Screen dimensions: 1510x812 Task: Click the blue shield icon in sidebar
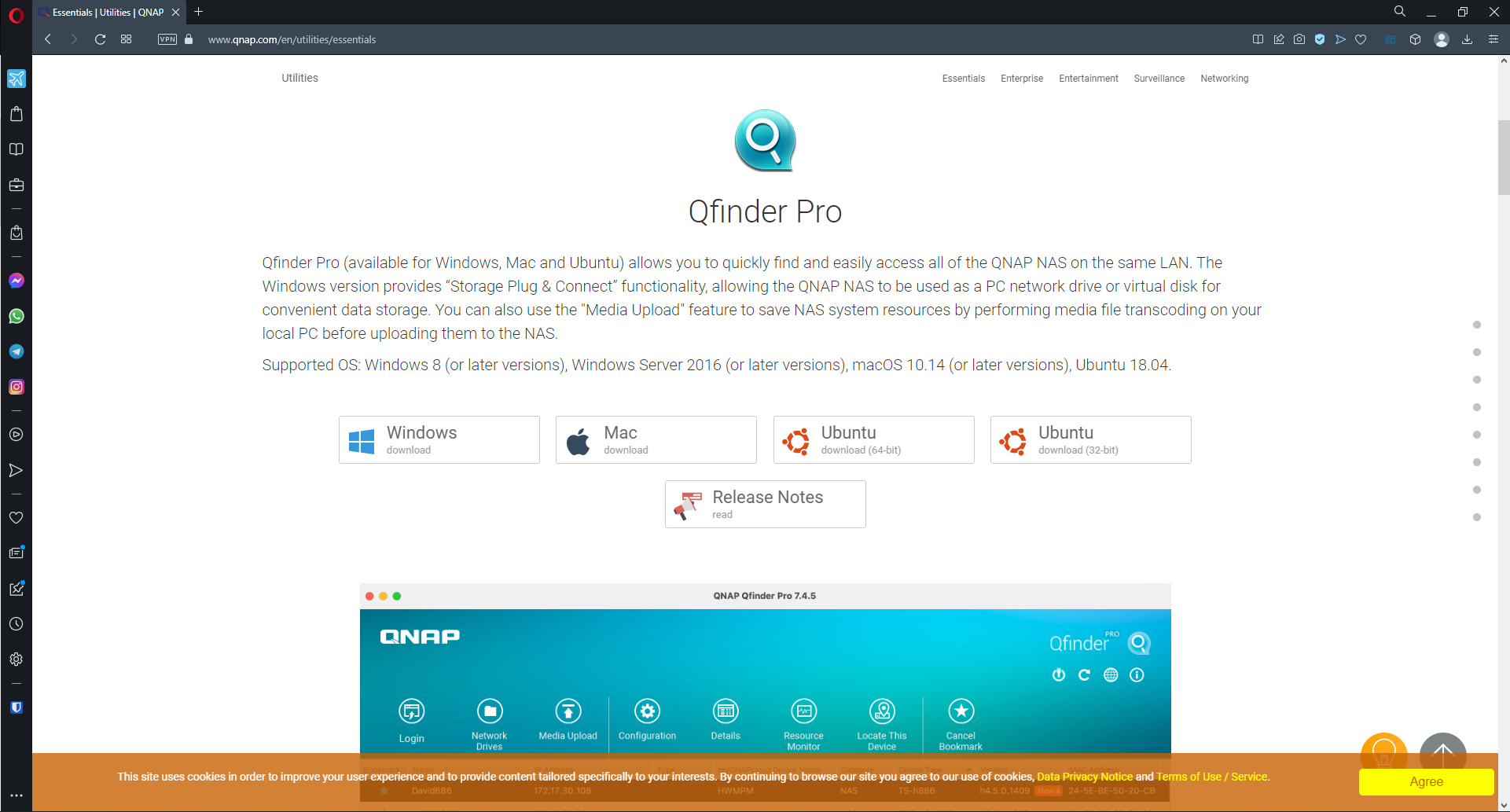coord(17,707)
